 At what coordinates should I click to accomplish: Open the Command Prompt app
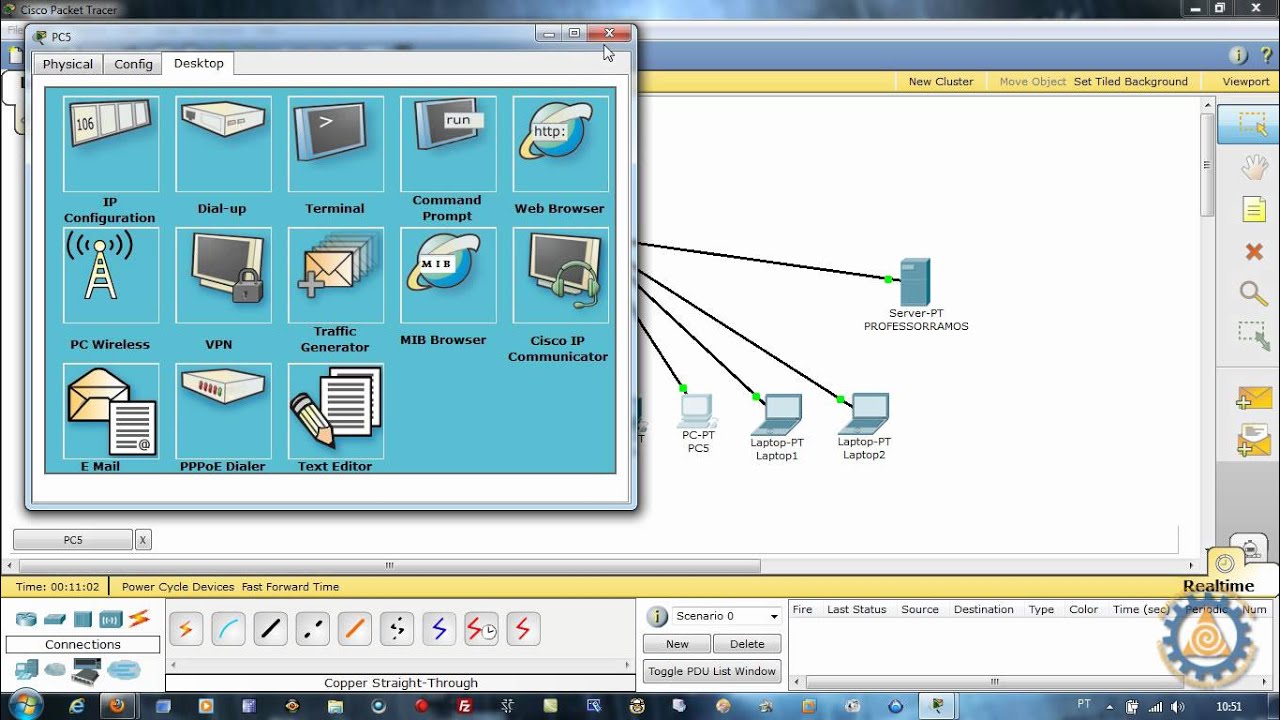[x=448, y=144]
